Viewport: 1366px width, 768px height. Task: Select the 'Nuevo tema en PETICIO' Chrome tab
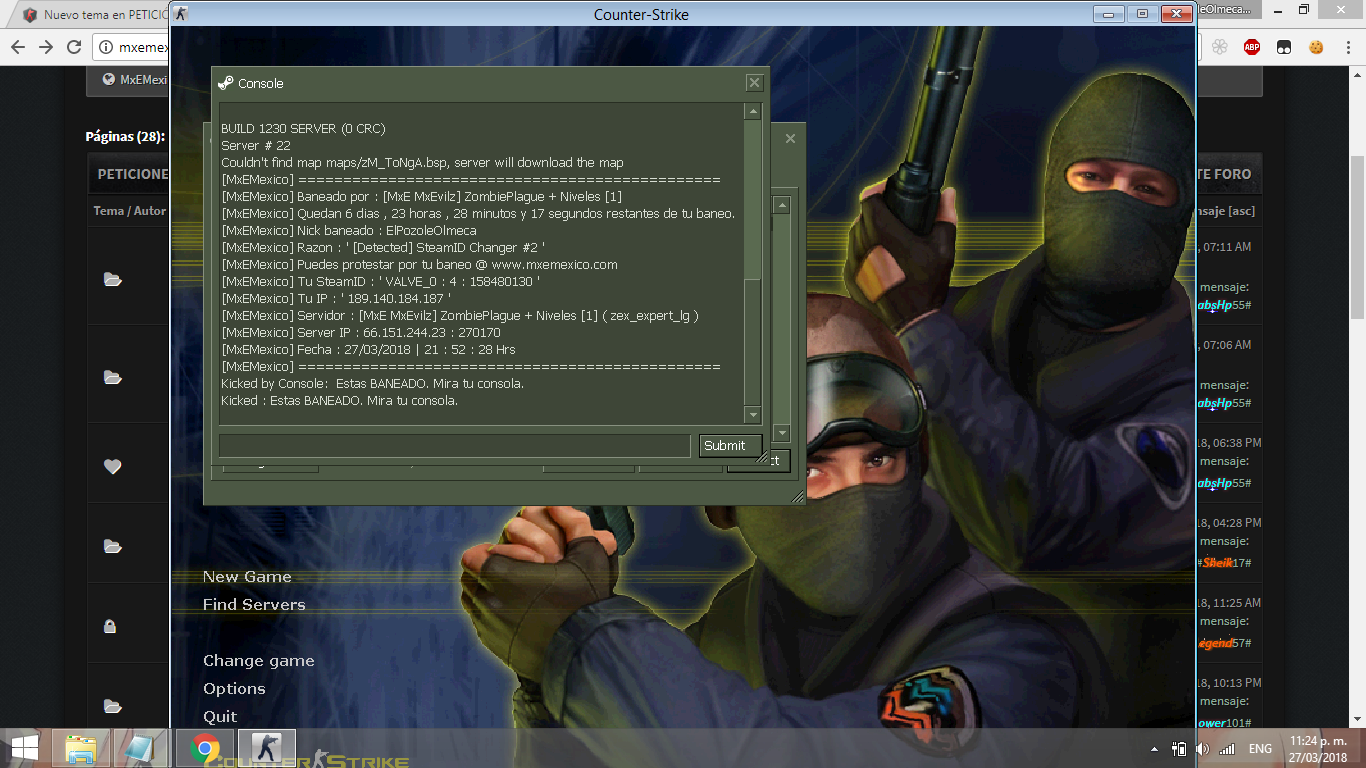pos(92,15)
